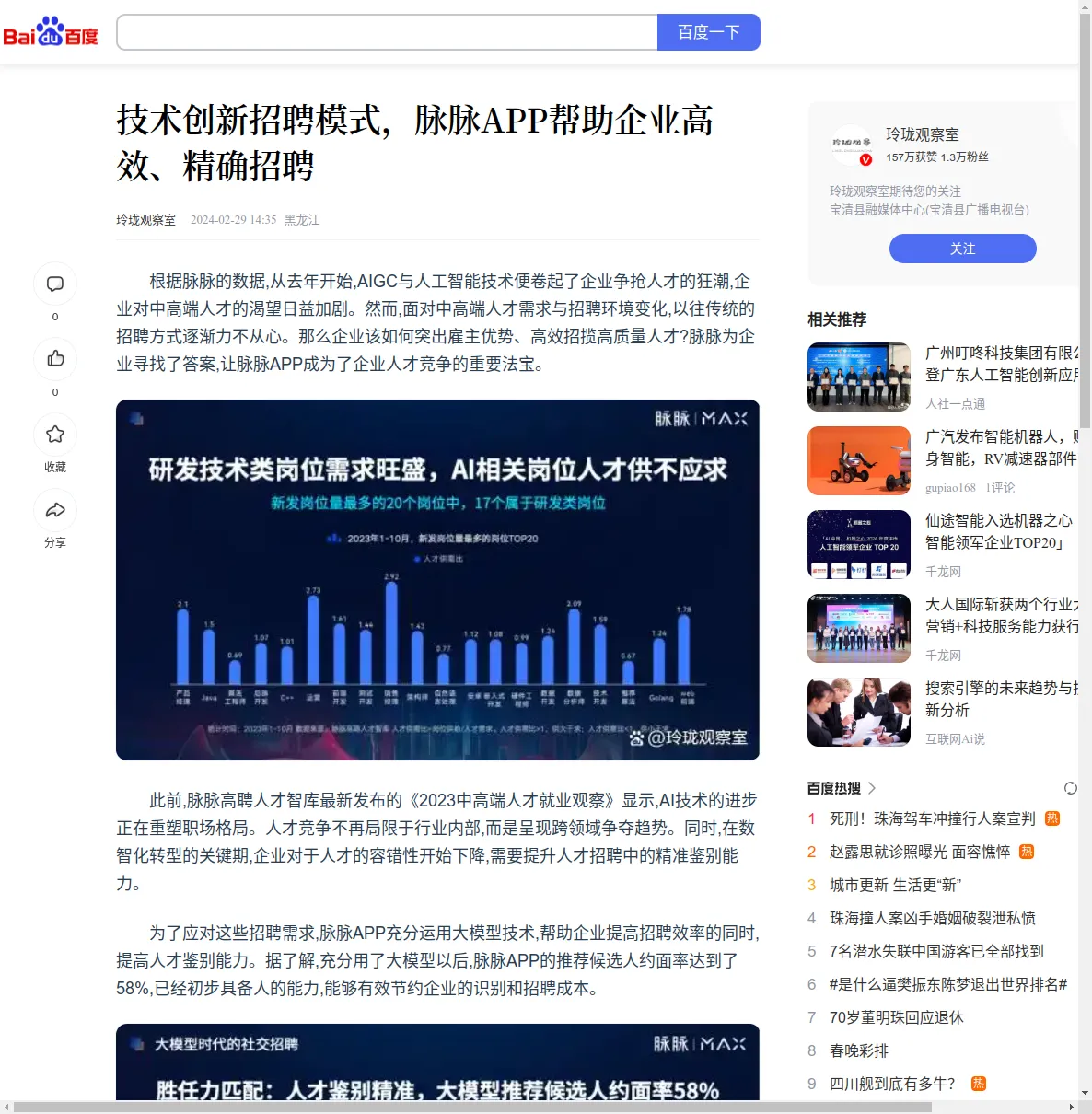Viewport: 1092px width, 1114px height.
Task: Expand 百度热搜 chevron arrow
Action: pyautogui.click(x=872, y=788)
